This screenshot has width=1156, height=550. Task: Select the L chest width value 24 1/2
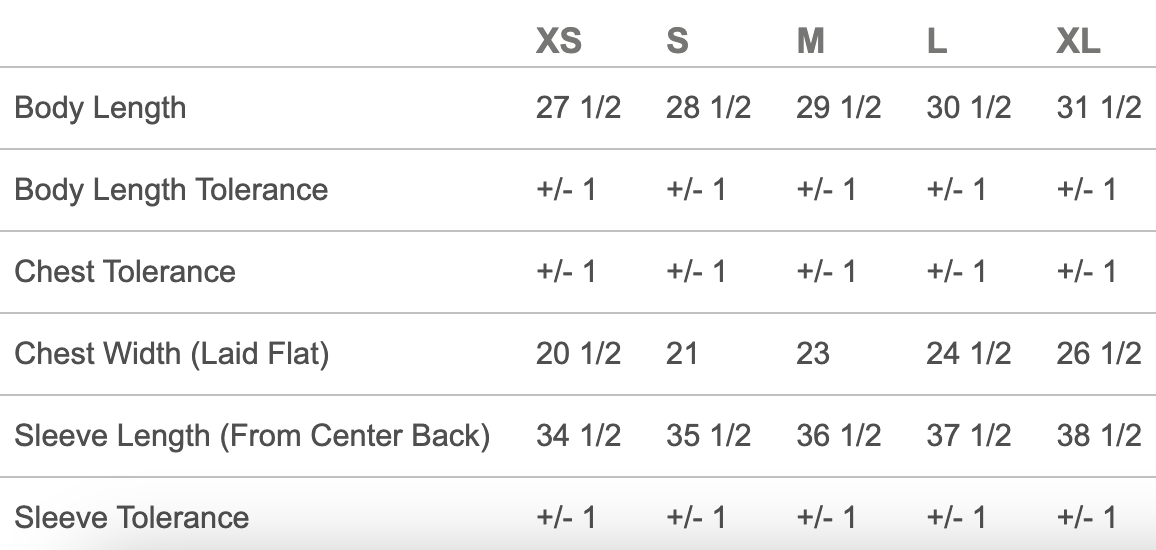tap(968, 354)
